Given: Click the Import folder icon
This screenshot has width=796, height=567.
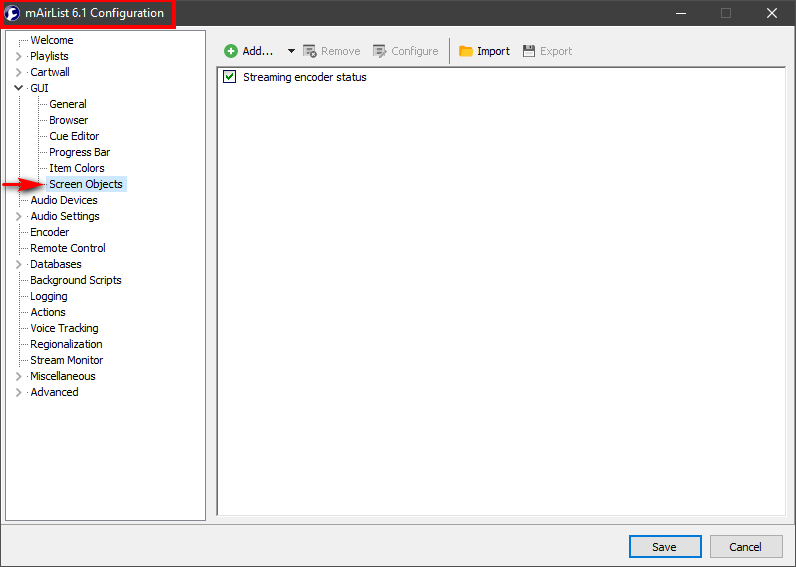Looking at the screenshot, I should click(x=466, y=51).
